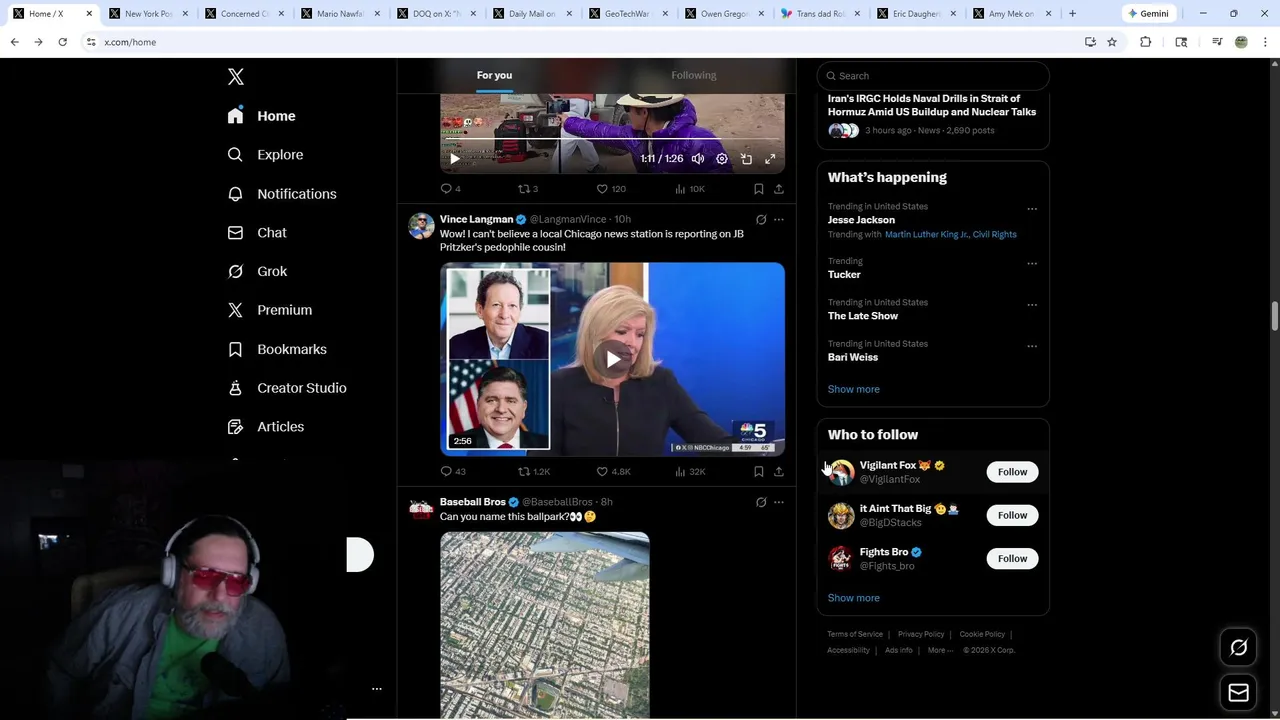Ask Grok about Vince Langman's post
The height and width of the screenshot is (720, 1280).
tap(761, 220)
